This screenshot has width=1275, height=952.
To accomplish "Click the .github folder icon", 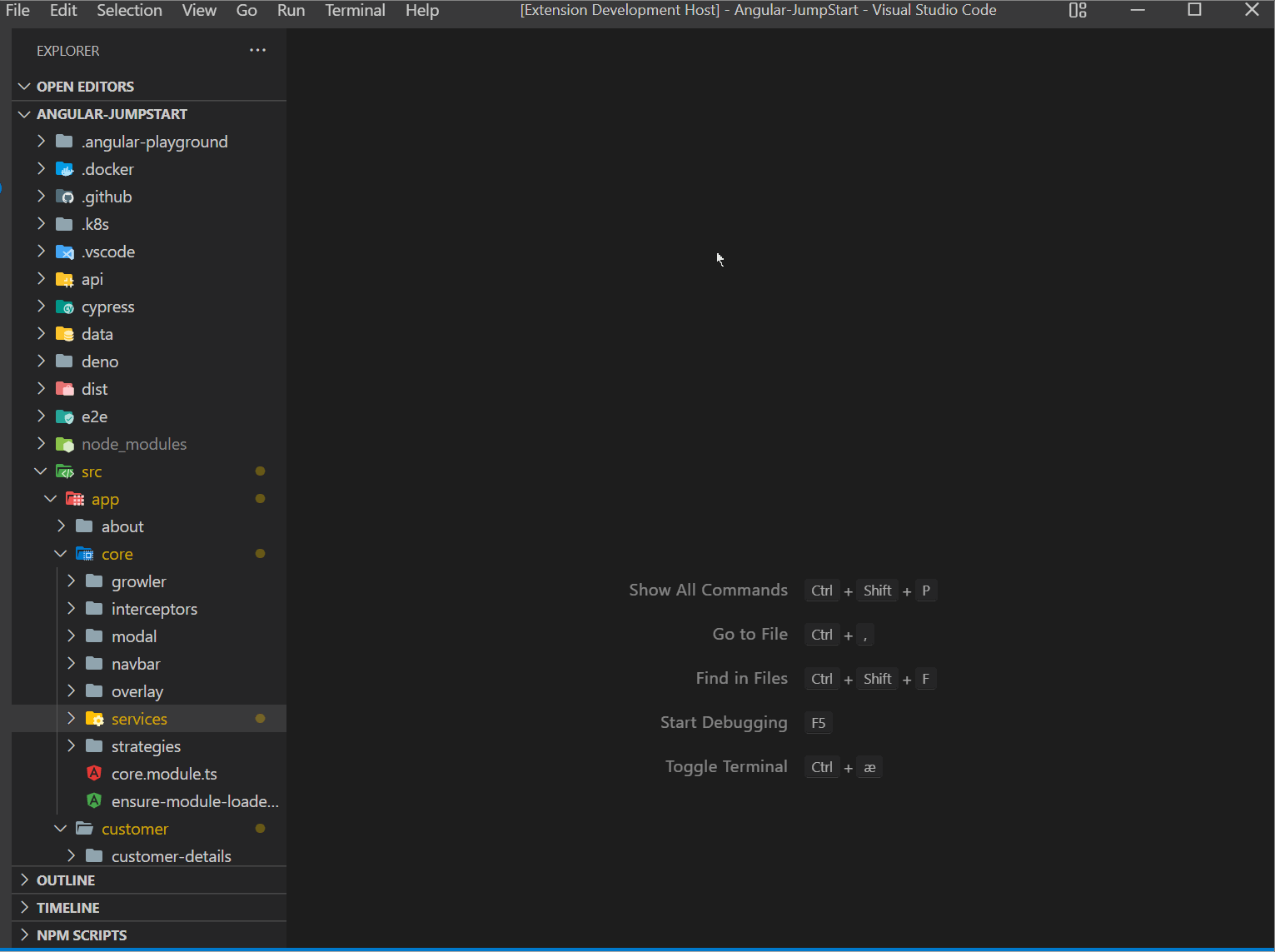I will pos(64,197).
